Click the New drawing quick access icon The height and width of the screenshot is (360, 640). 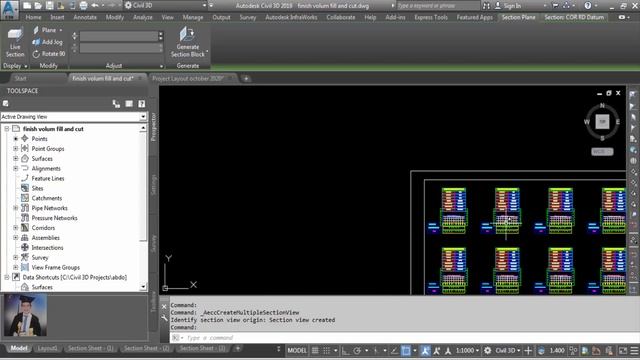click(x=27, y=6)
